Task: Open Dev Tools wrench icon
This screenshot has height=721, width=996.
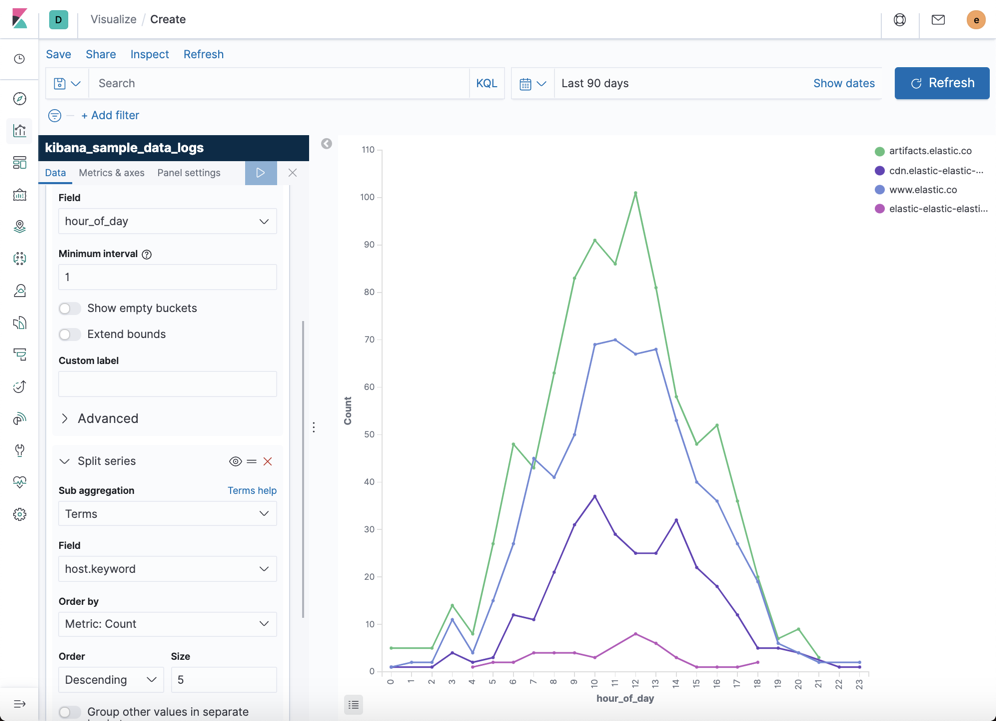Action: 20,450
